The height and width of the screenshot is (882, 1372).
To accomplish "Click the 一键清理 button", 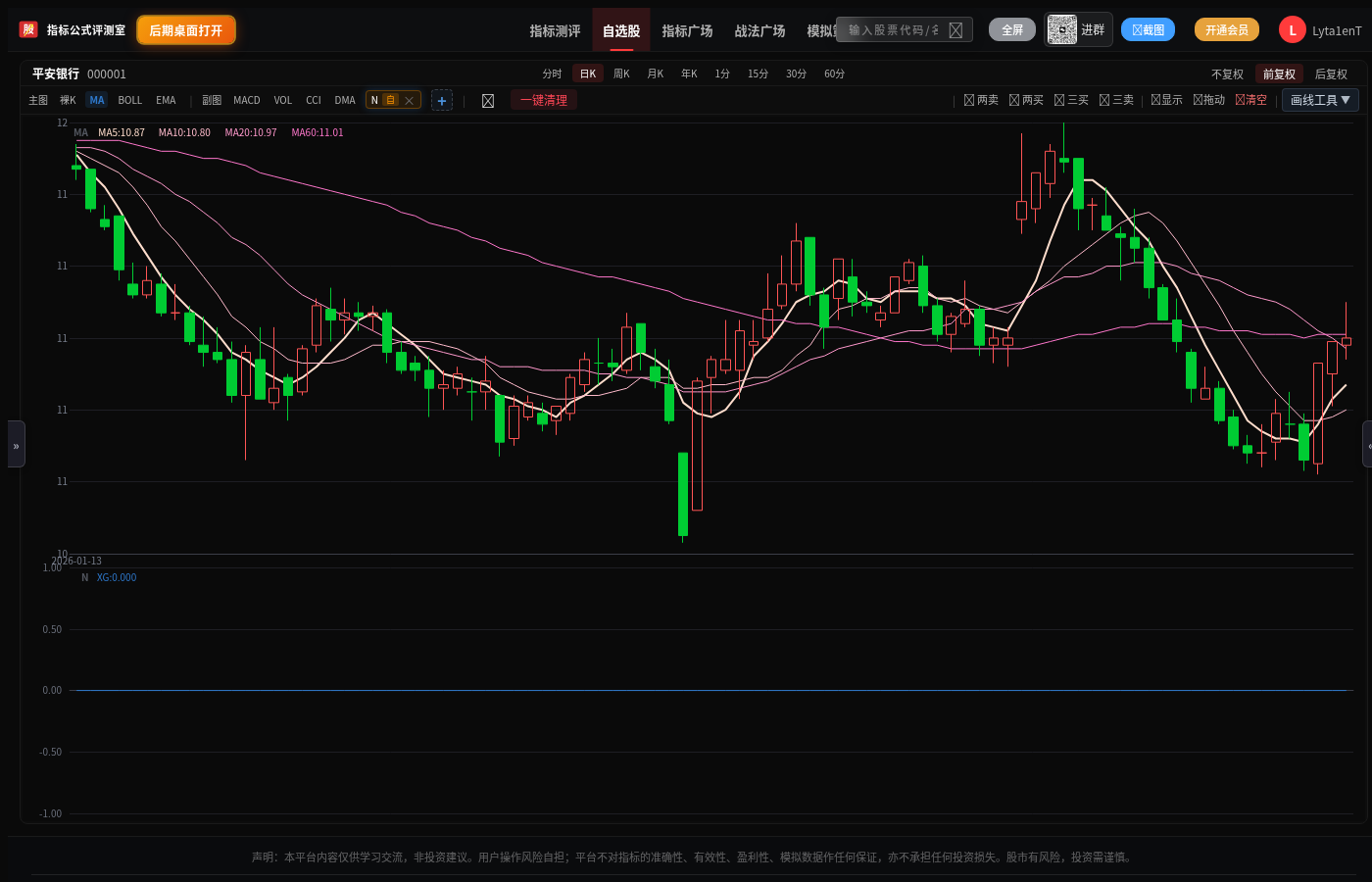I will (x=544, y=100).
